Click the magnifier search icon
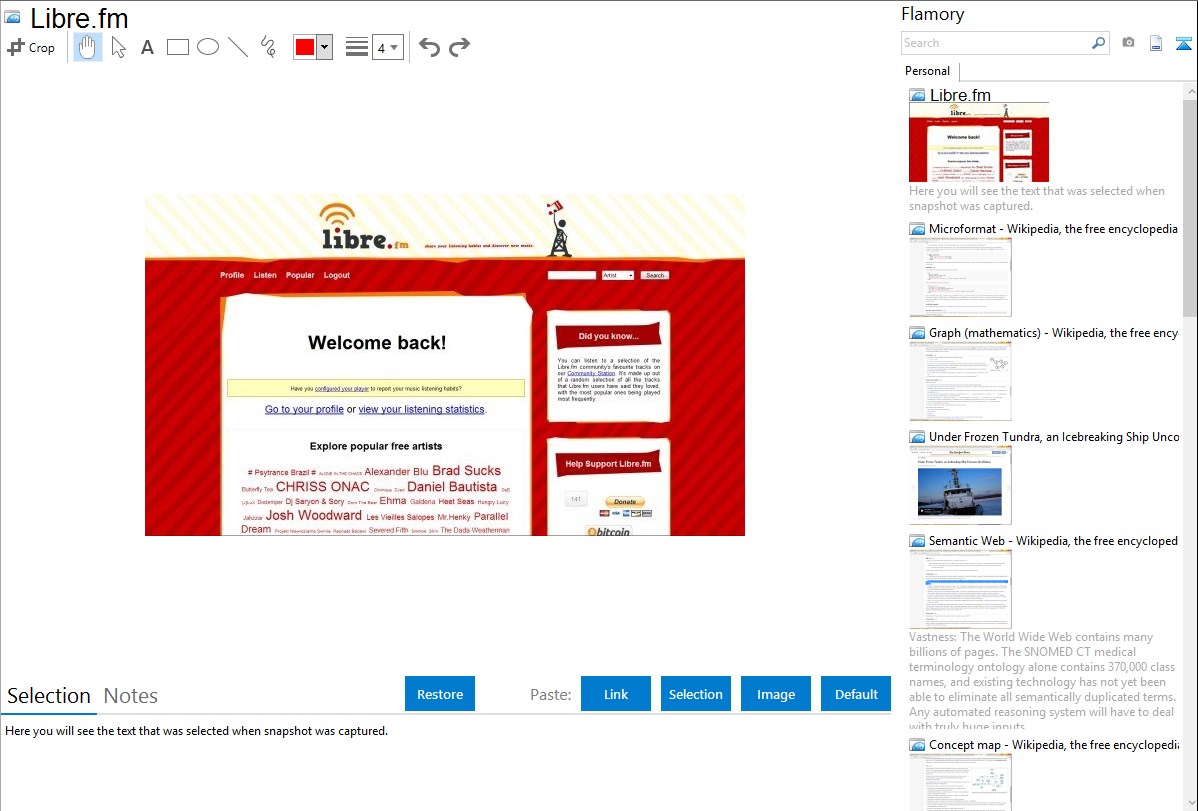1198x811 pixels. 1099,43
